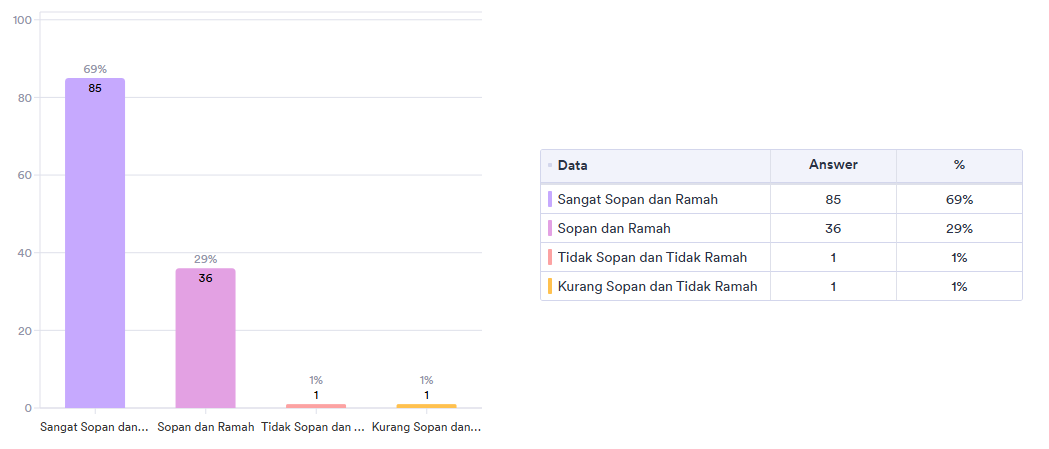Click the Data column header
The height and width of the screenshot is (449, 1049).
coord(572,165)
